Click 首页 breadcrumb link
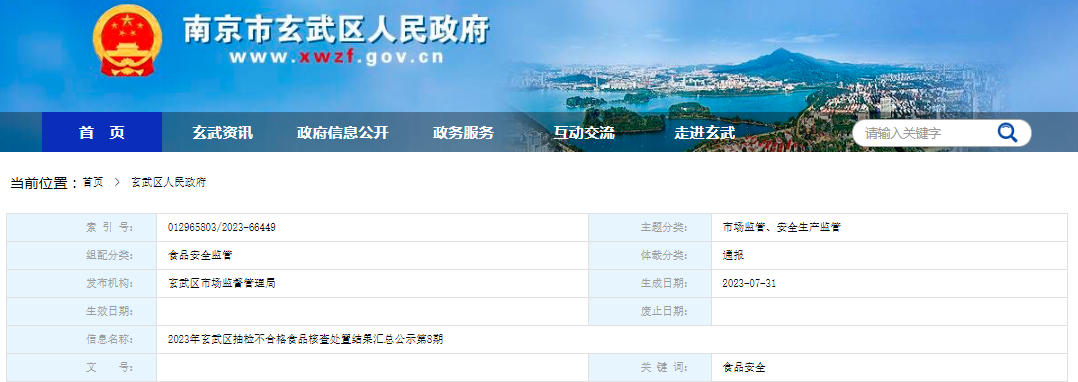Viewport: 1078px width, 382px height. tap(93, 183)
